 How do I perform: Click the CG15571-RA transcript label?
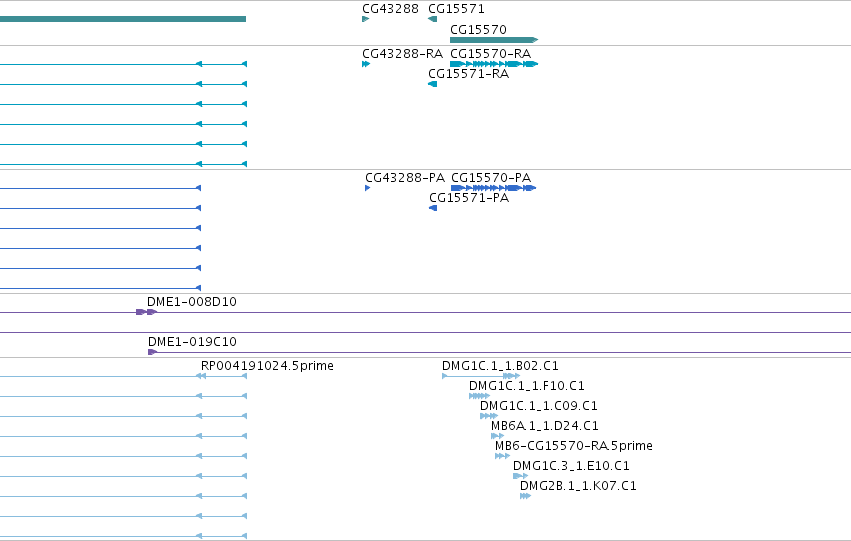468,74
